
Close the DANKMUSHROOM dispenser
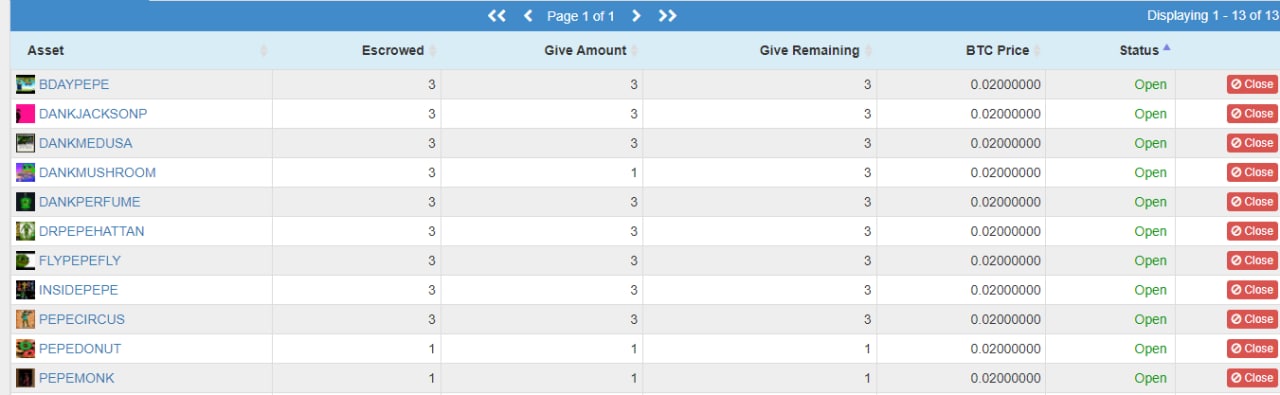click(1252, 173)
